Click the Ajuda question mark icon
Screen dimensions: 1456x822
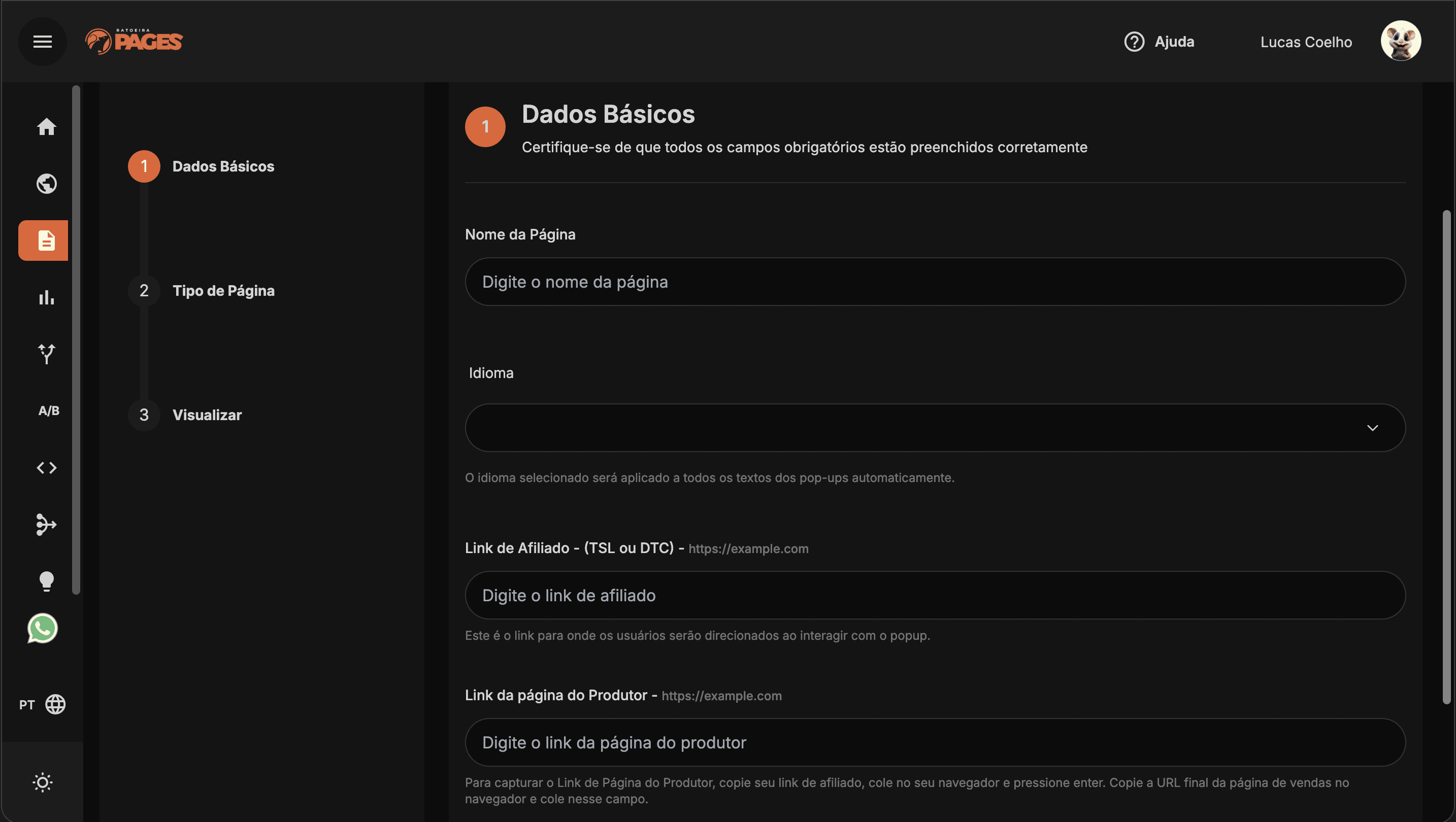tap(1134, 42)
